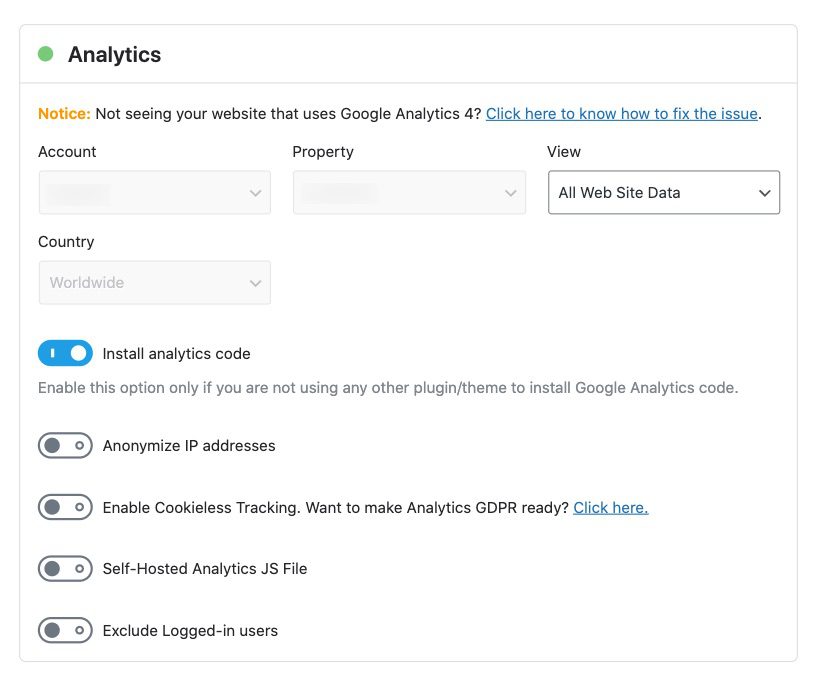Viewport: 822px width, 682px height.
Task: Toggle off Install analytics code
Action: (65, 353)
